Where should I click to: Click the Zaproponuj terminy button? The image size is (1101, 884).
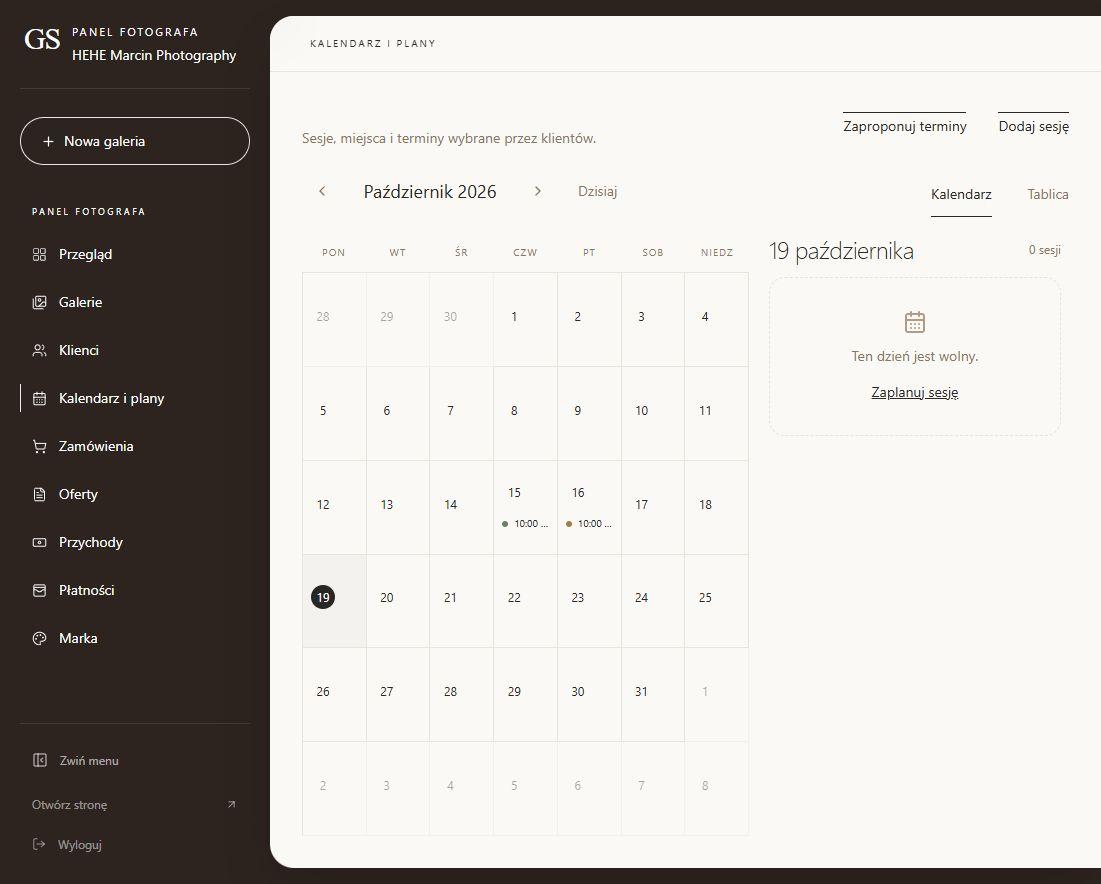tap(904, 126)
